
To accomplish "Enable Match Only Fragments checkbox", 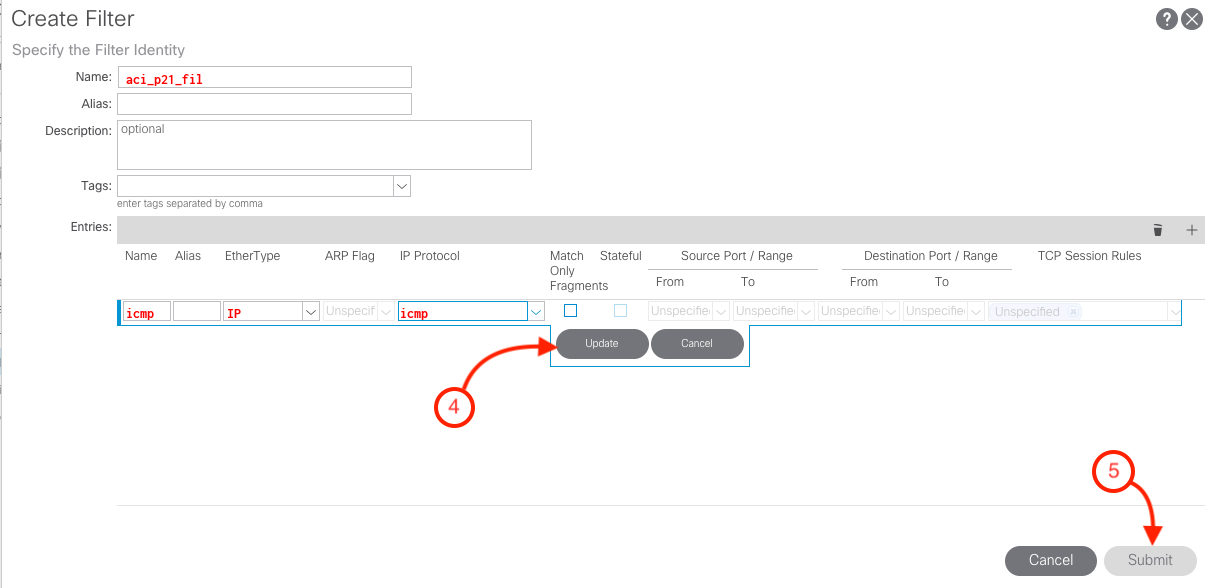I will [x=570, y=311].
